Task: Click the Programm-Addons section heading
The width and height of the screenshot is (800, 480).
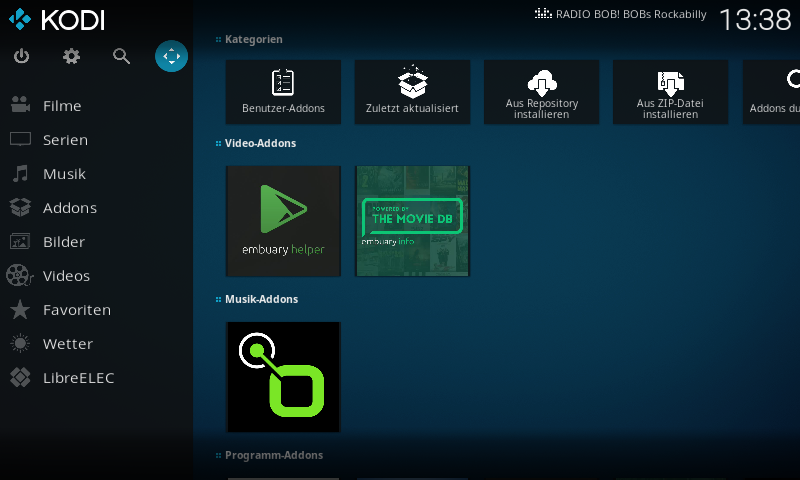Action: tap(274, 456)
